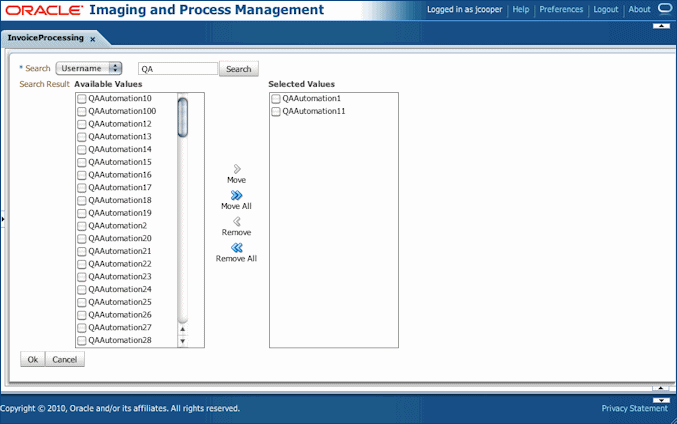Tick the QAAutomation12 checkbox
This screenshot has width=677, height=424.
tap(82, 124)
